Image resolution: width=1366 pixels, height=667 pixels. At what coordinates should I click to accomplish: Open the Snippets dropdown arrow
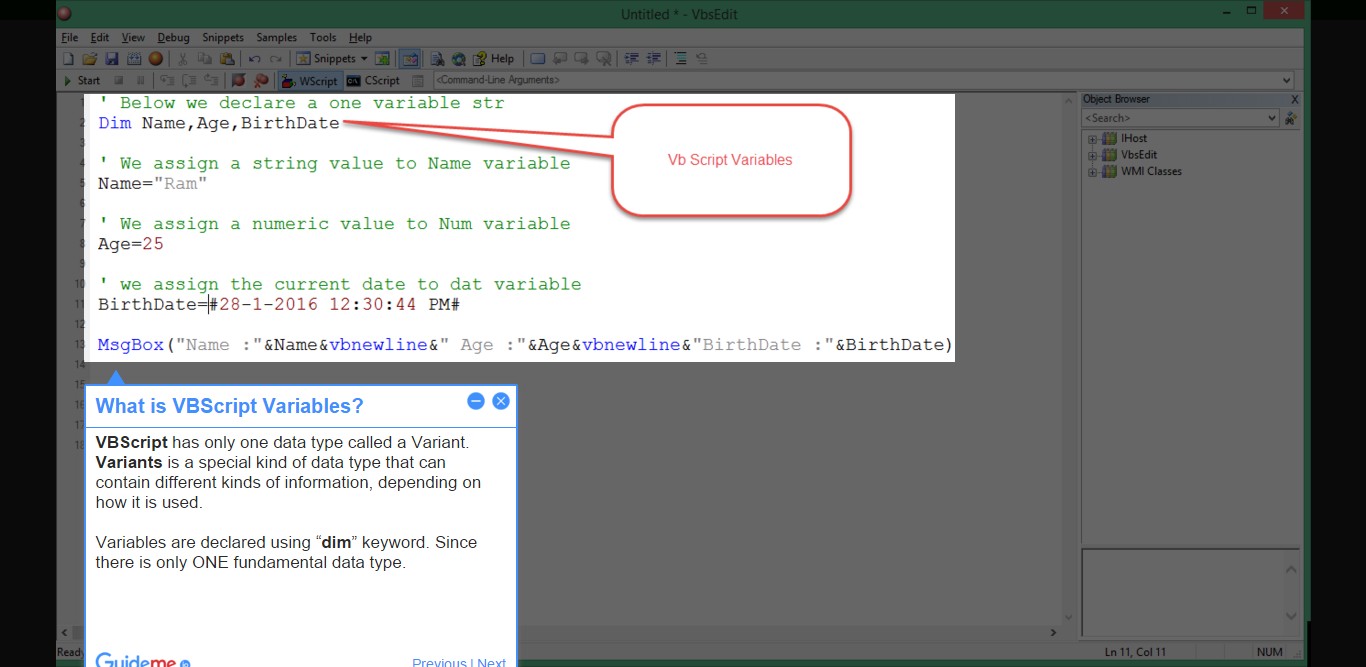pyautogui.click(x=364, y=59)
